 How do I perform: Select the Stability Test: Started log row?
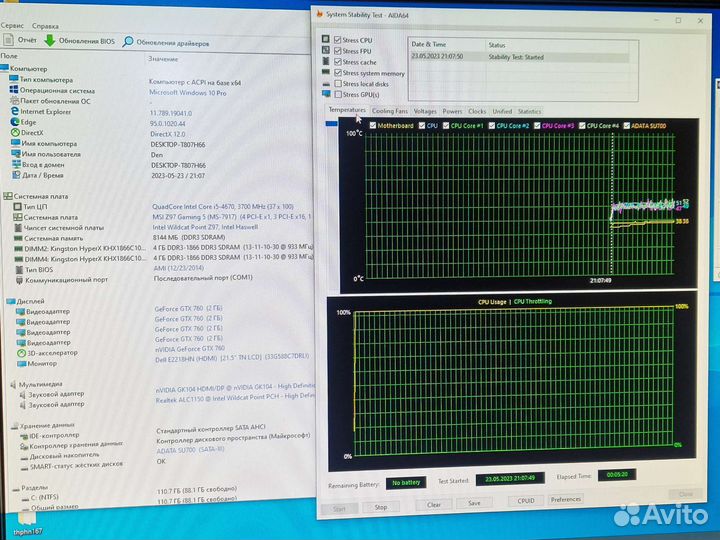click(520, 57)
